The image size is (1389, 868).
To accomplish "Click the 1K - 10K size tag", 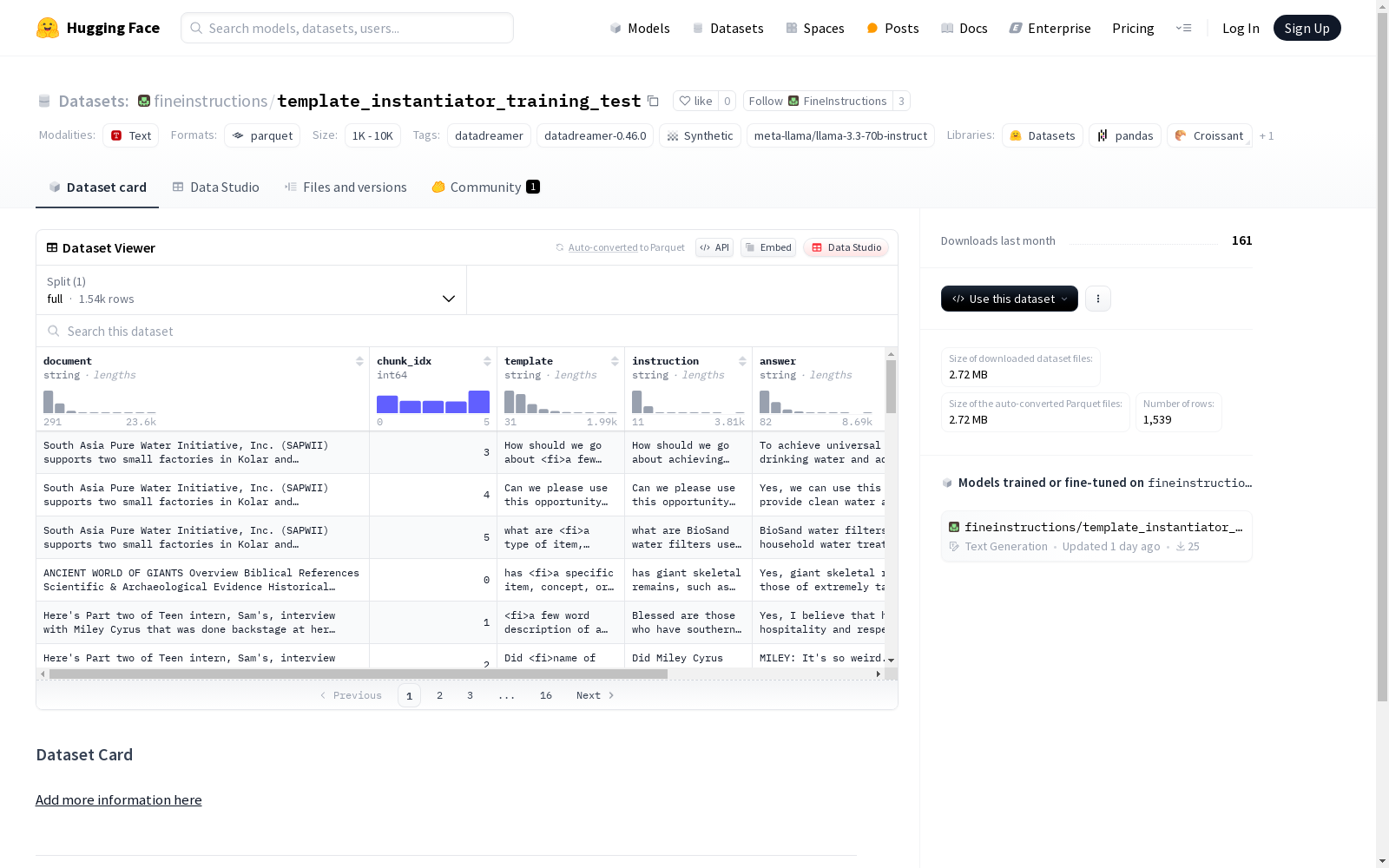I will 372,135.
